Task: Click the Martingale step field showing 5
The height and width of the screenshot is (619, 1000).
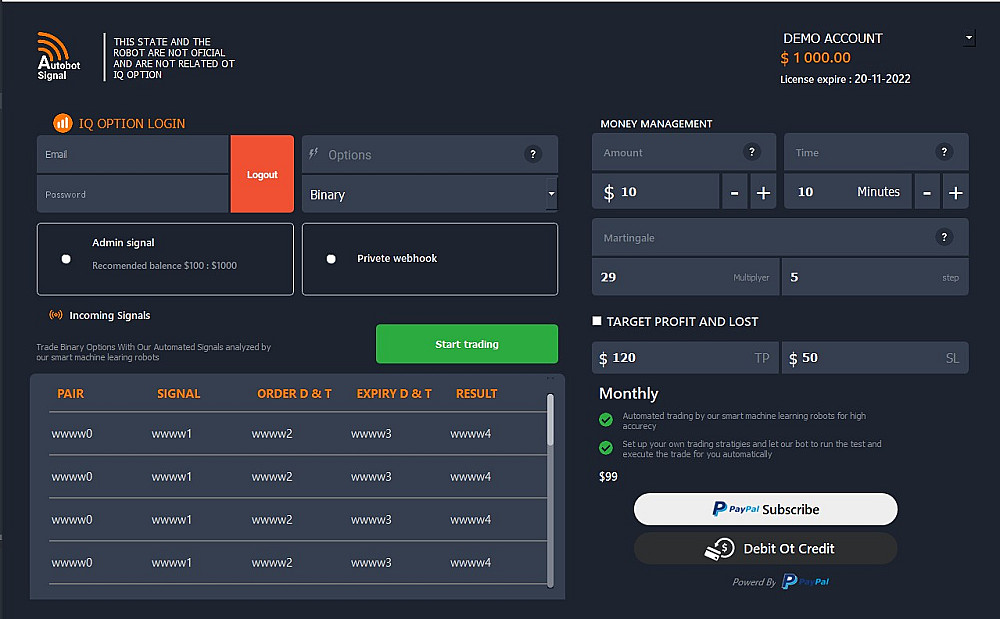Action: pos(875,277)
